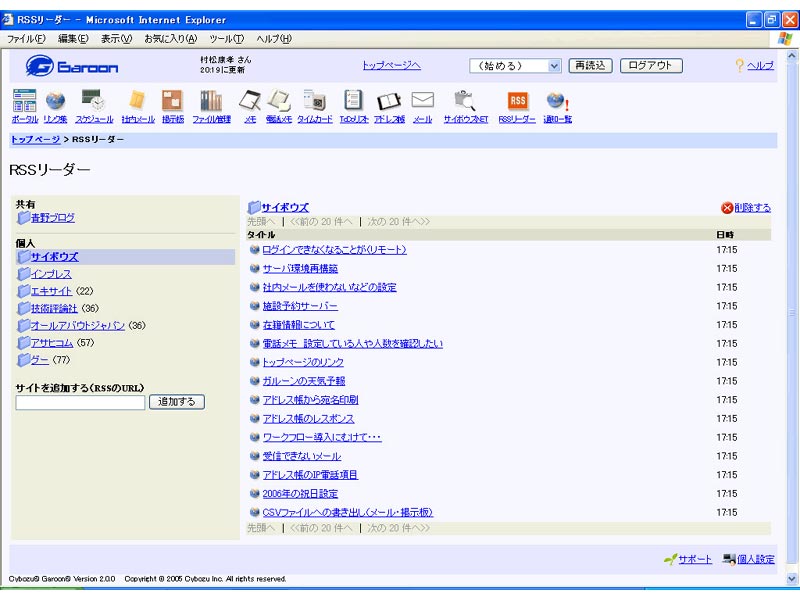The width and height of the screenshot is (800, 600).
Task: Open the 通知一覧 notifications icon
Action: pos(557,100)
